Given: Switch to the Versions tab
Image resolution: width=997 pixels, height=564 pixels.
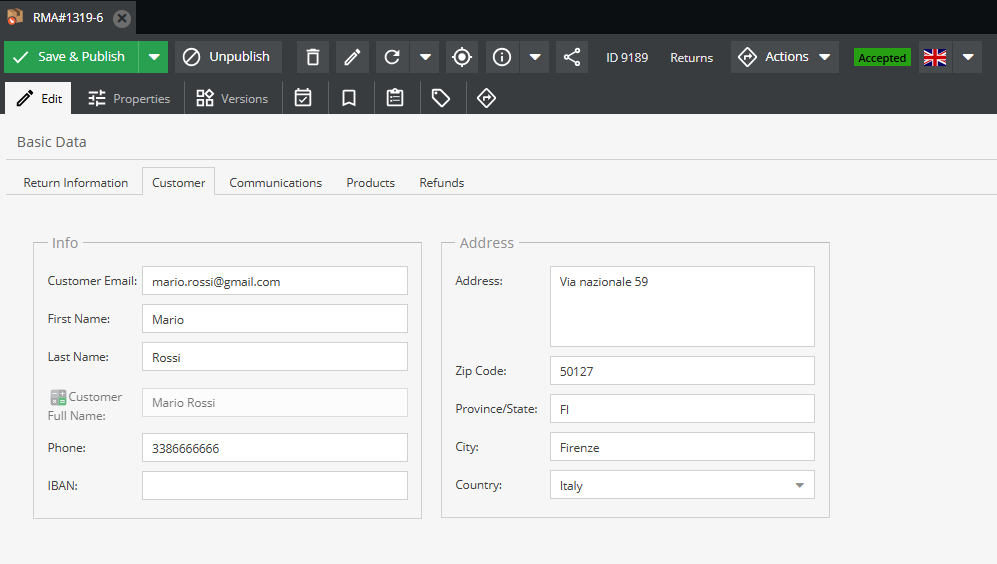Looking at the screenshot, I should pyautogui.click(x=232, y=98).
